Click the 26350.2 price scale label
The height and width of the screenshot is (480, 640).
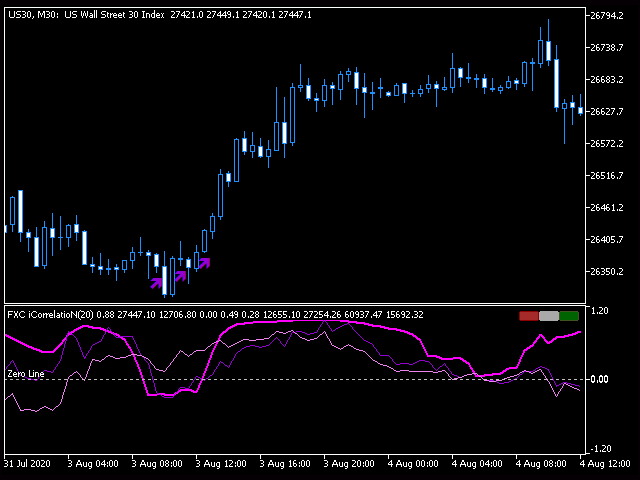click(609, 272)
